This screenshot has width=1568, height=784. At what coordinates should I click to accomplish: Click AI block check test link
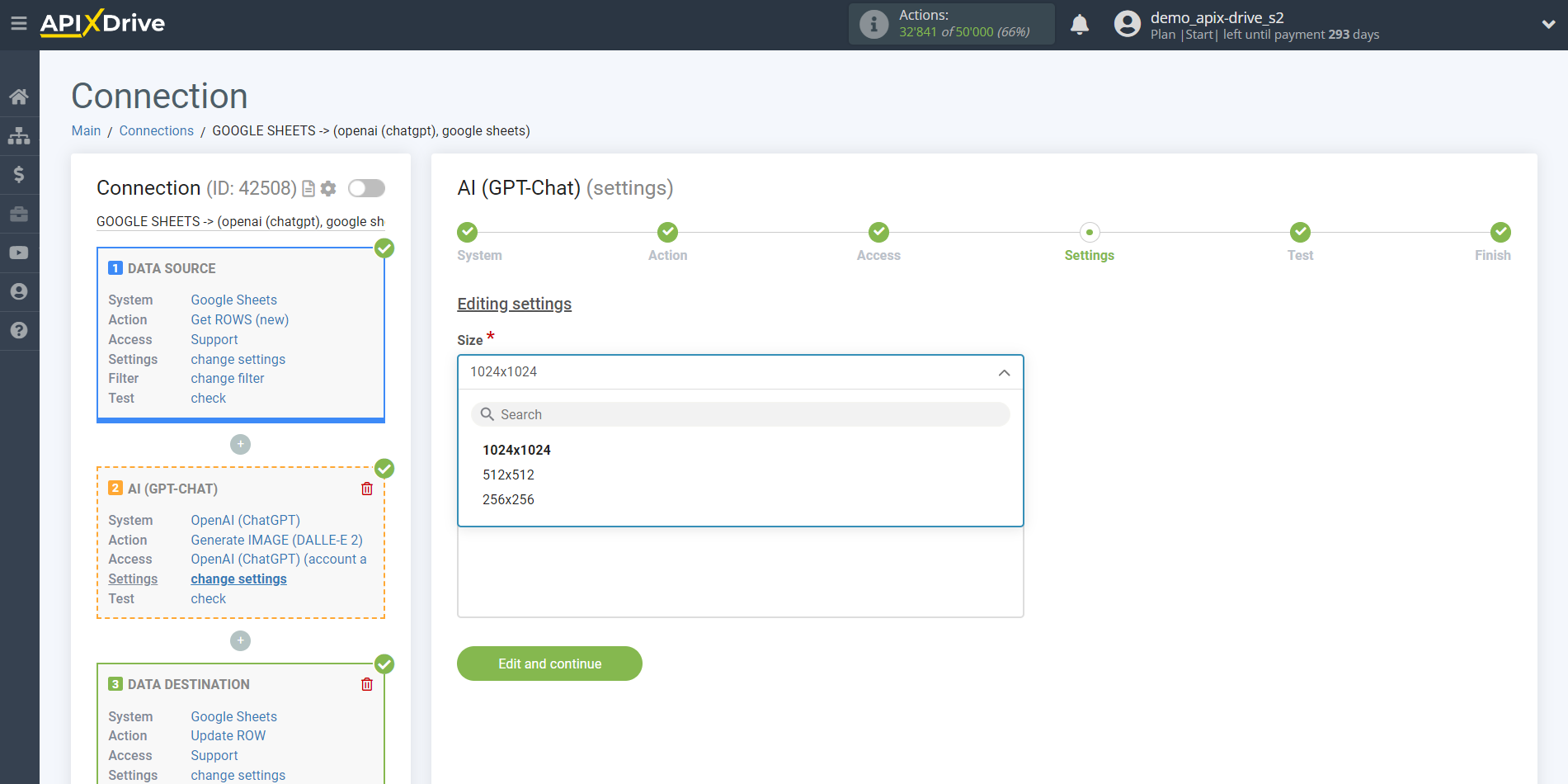(208, 598)
